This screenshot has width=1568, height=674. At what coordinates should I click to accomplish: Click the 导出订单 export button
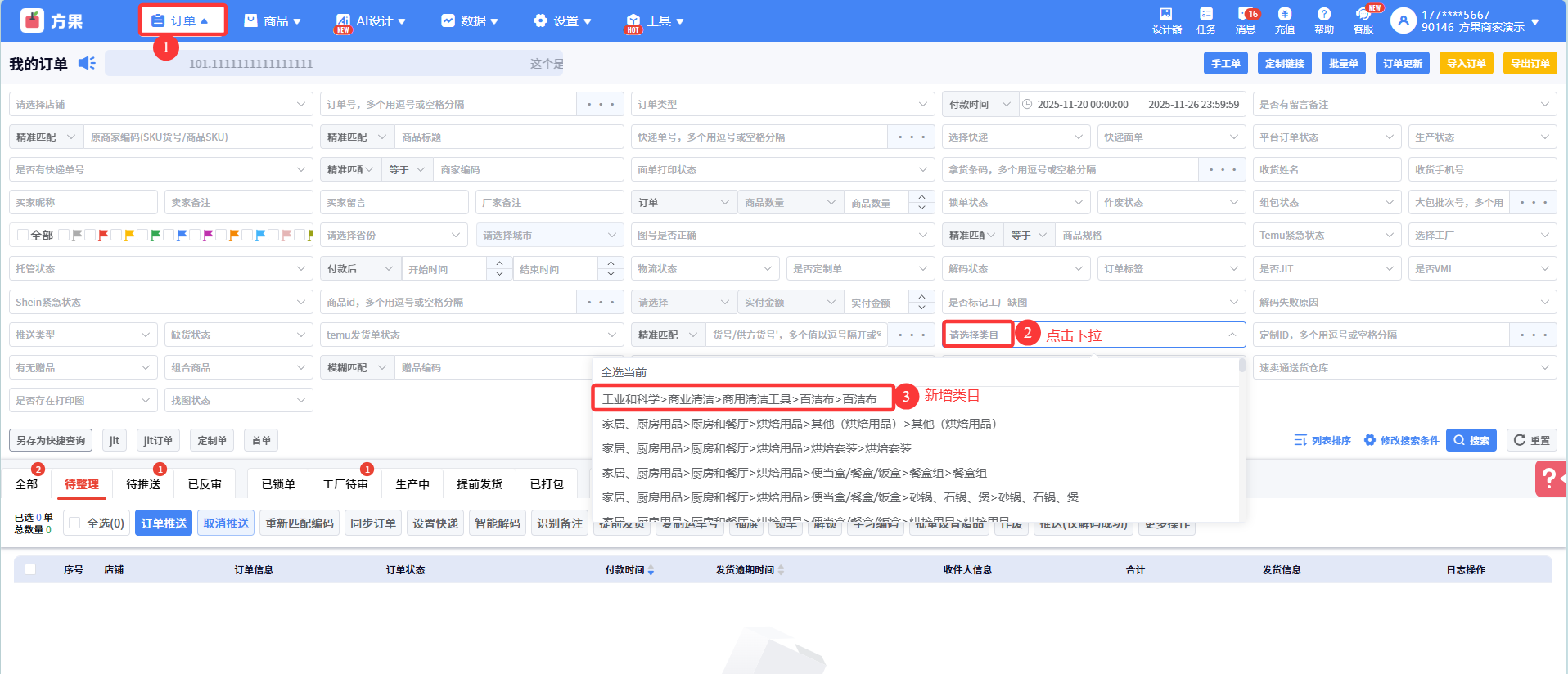[1530, 64]
